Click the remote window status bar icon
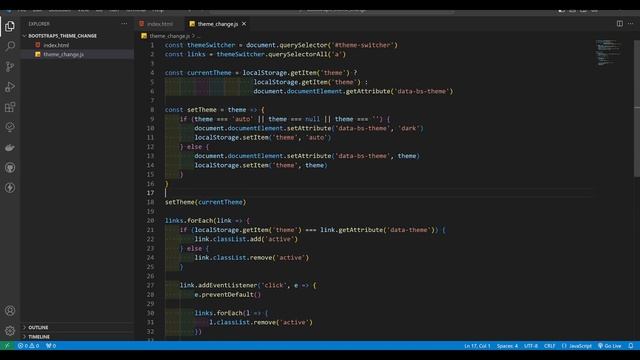This screenshot has height=360, width=640. pos(7,346)
